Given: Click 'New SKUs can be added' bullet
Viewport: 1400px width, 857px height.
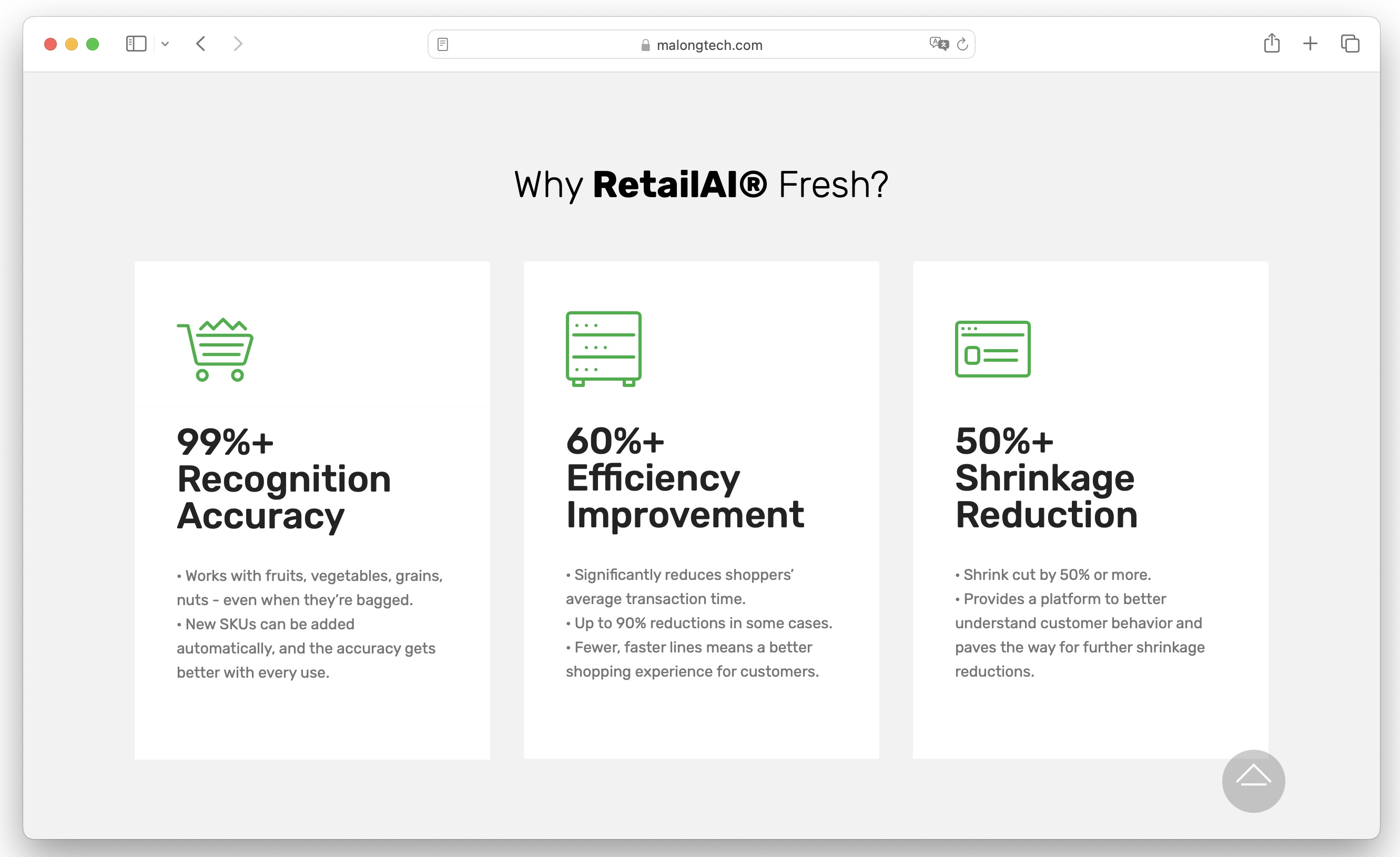Looking at the screenshot, I should tap(306, 648).
